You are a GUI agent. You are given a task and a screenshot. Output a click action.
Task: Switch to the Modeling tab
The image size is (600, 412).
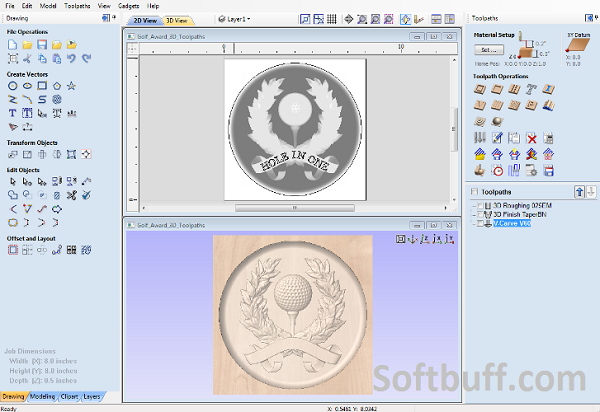click(42, 397)
